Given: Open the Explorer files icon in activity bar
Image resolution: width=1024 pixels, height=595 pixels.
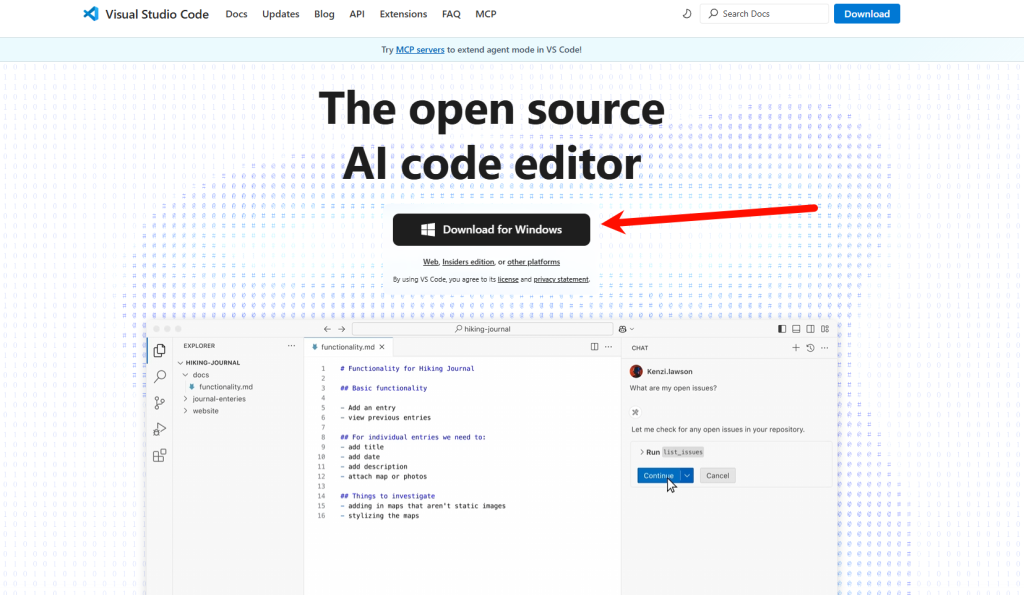Looking at the screenshot, I should [x=159, y=351].
